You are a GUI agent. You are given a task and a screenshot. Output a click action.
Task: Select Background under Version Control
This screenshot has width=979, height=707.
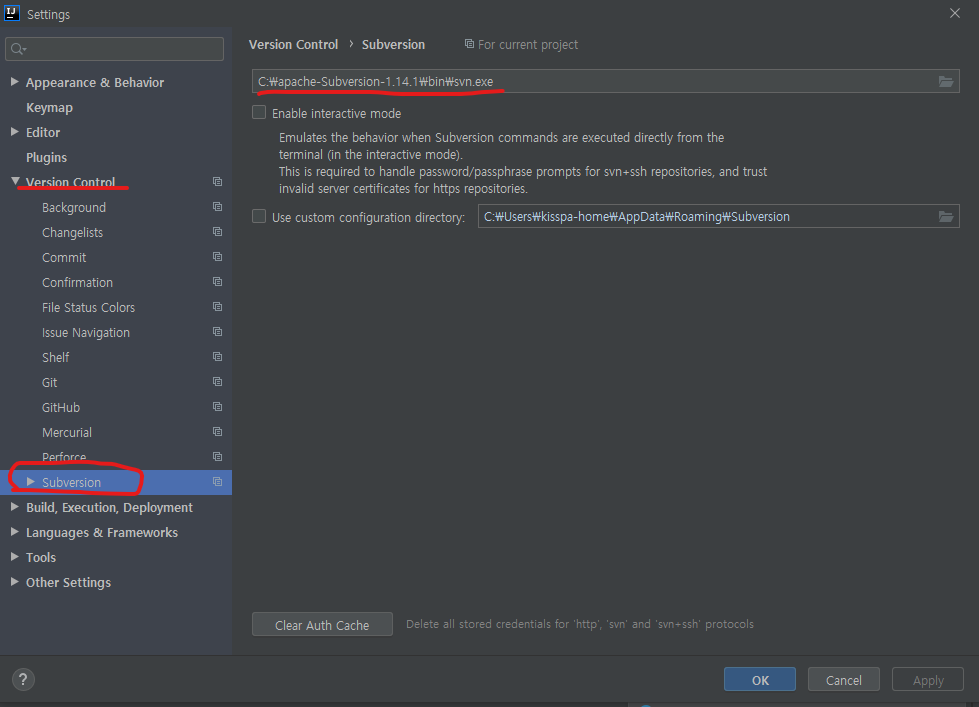74,207
